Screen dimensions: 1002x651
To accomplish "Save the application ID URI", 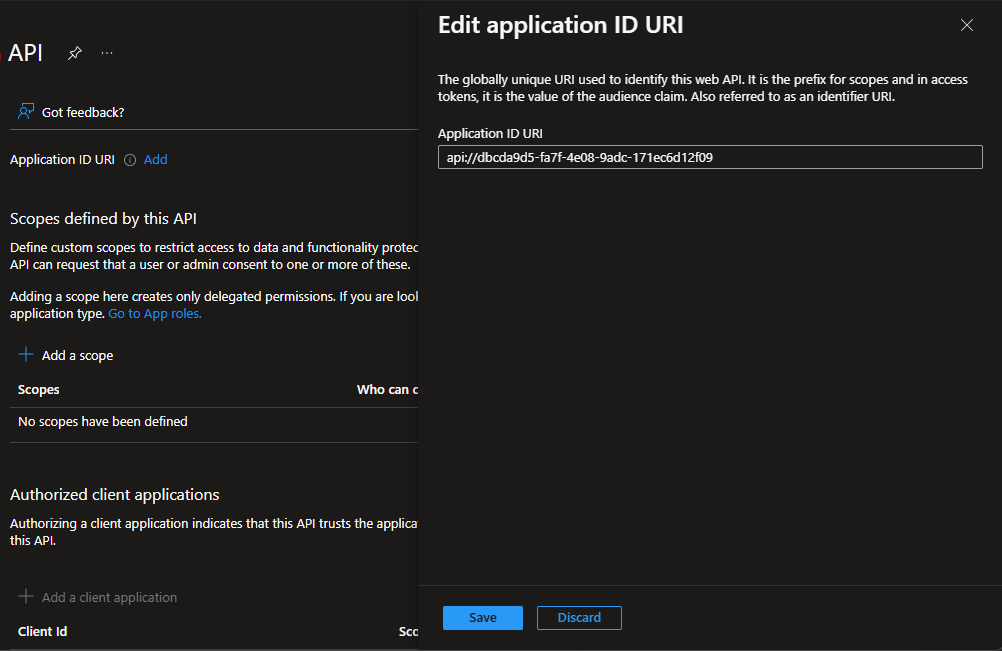I will (x=482, y=618).
